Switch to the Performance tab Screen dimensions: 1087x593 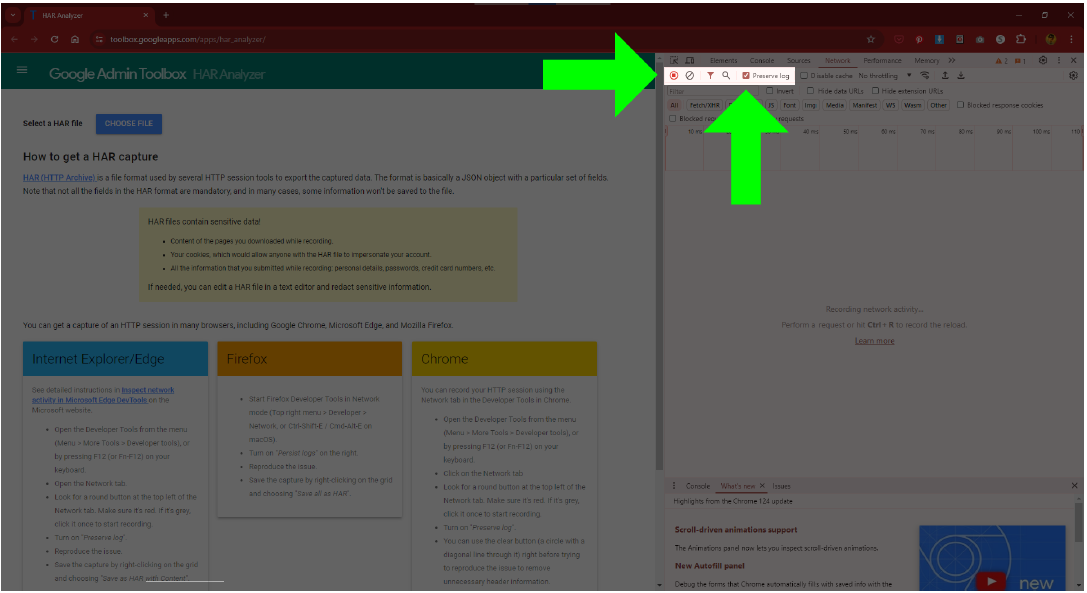882,61
